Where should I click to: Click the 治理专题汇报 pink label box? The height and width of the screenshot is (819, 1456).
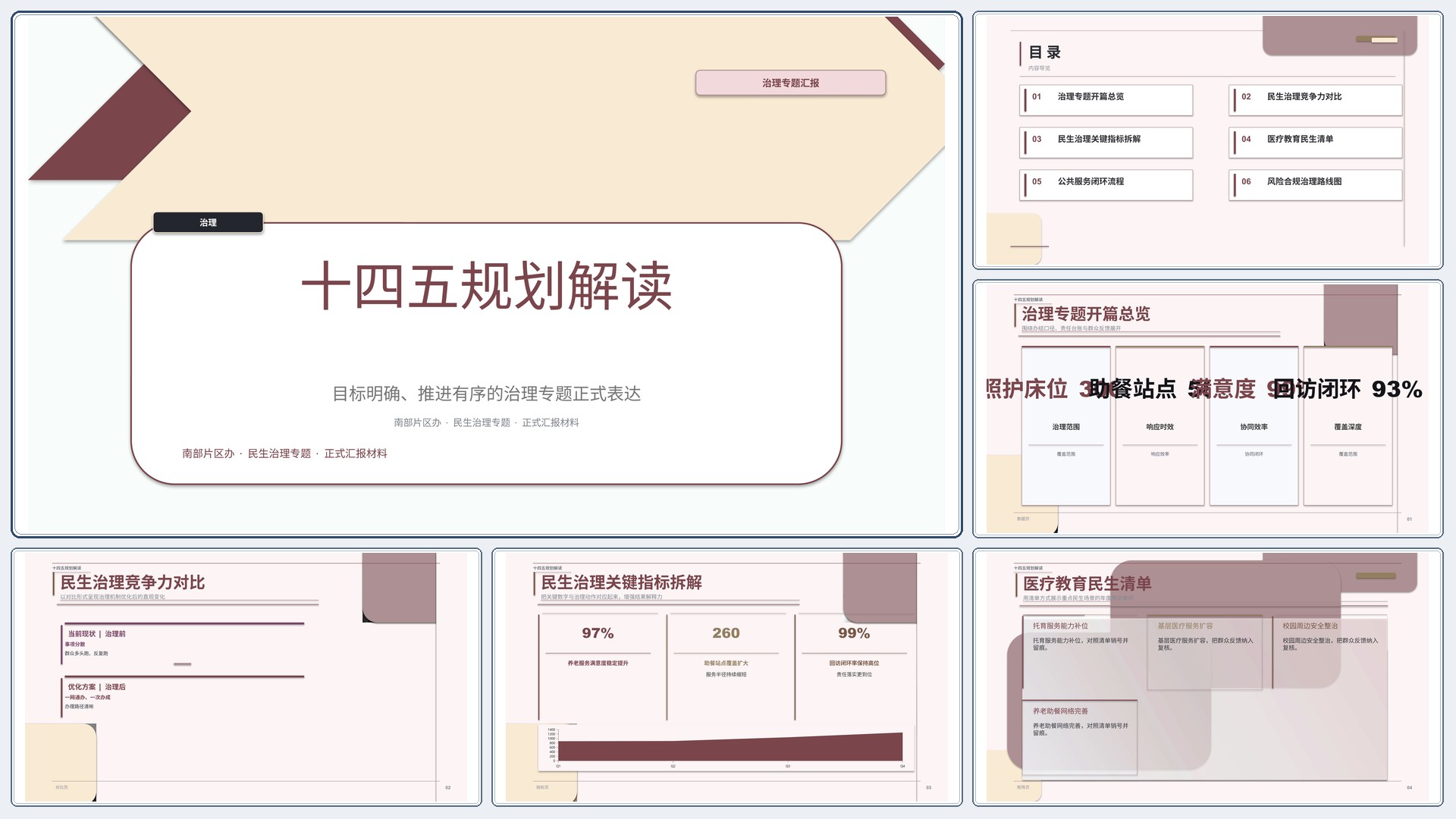[x=790, y=83]
